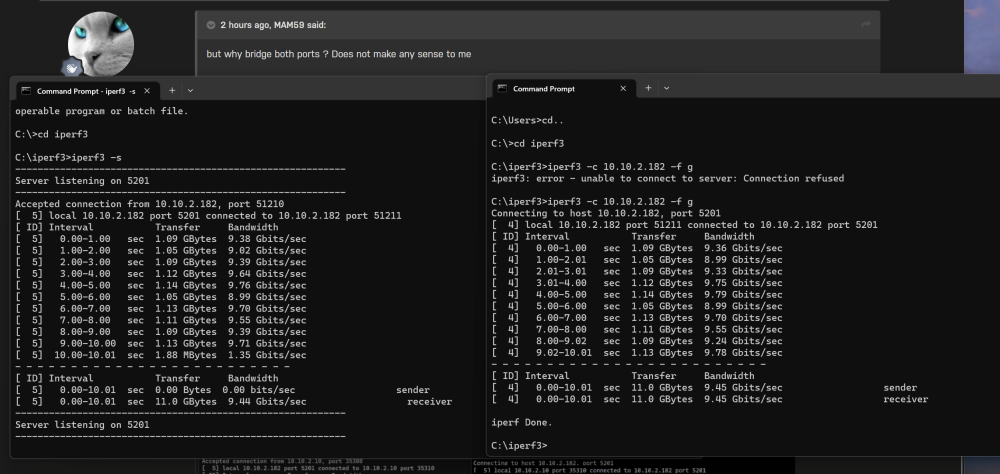Screen dimensions: 1000x474
Task: Click the white cat avatar picture
Action: (x=101, y=44)
